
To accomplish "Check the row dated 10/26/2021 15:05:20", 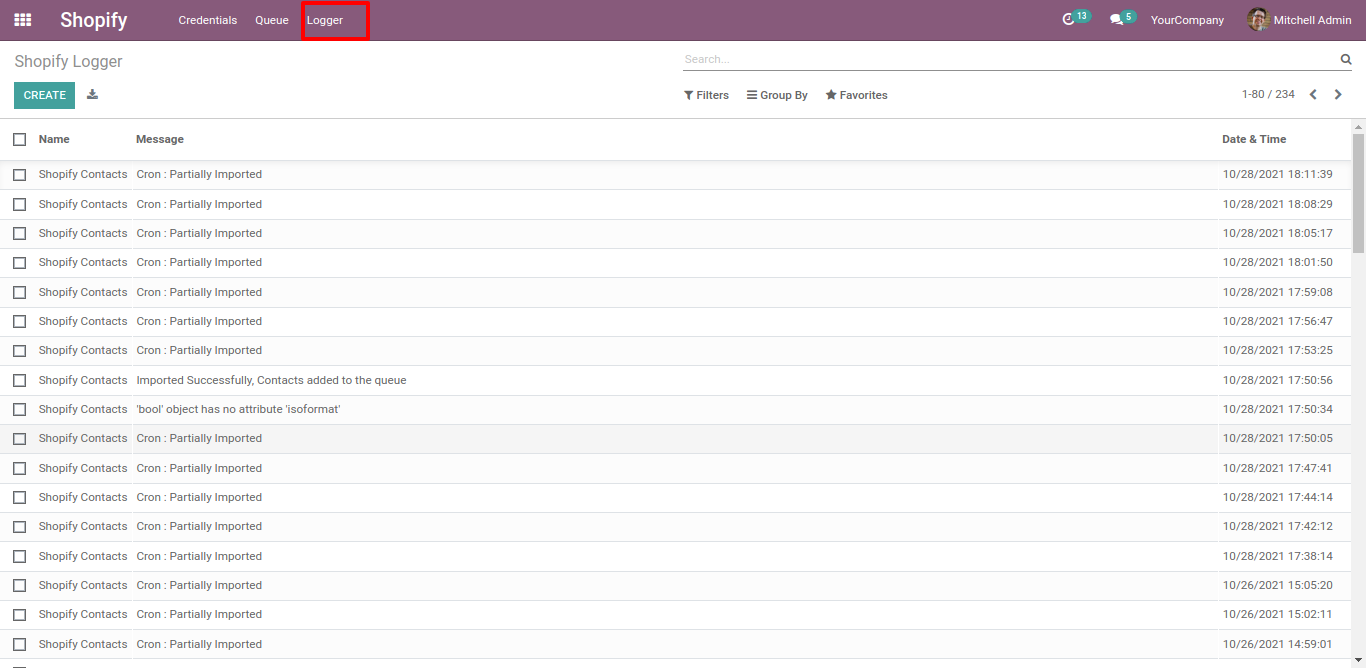I will 19,586.
